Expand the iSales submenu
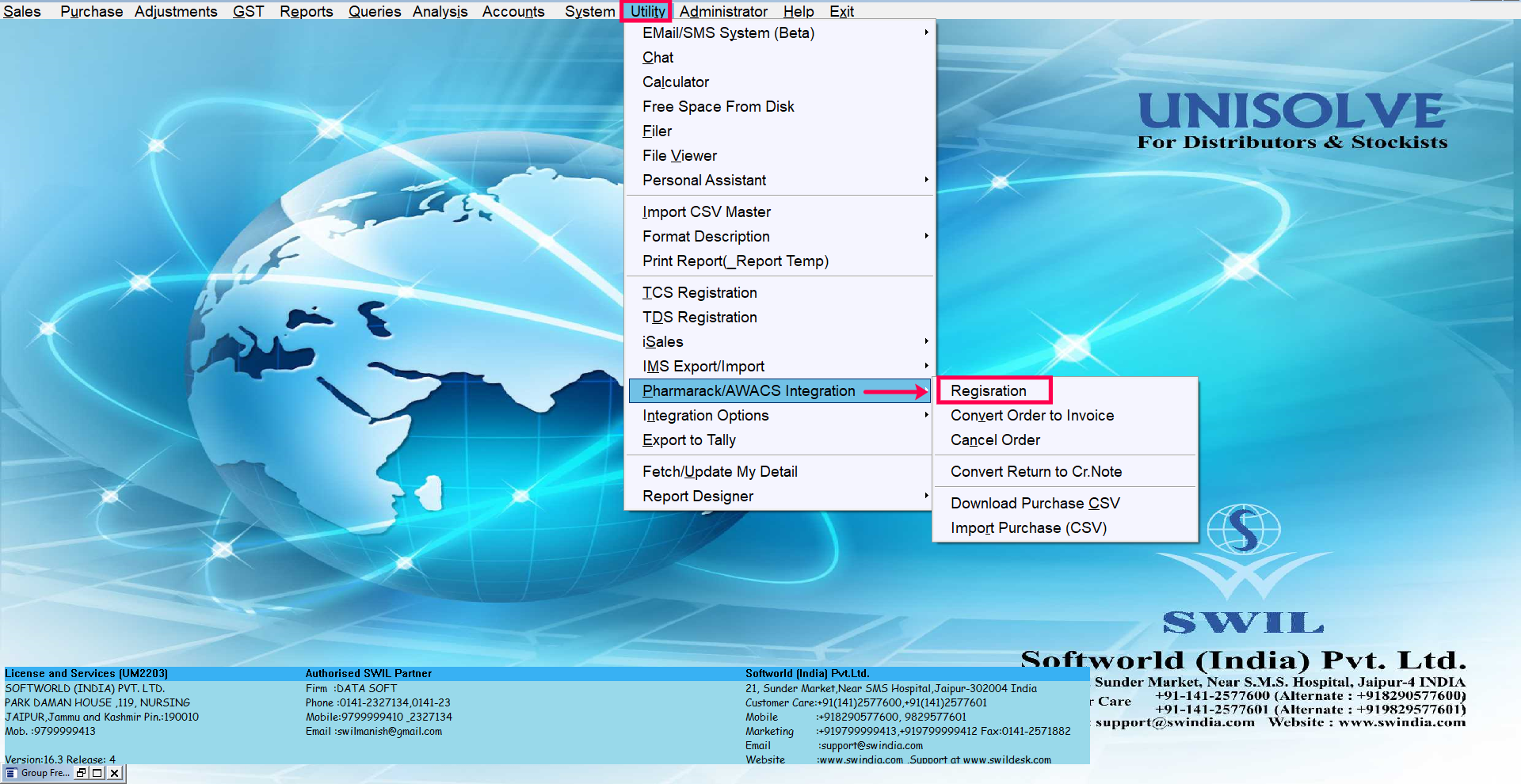This screenshot has height=784, width=1521. (780, 341)
